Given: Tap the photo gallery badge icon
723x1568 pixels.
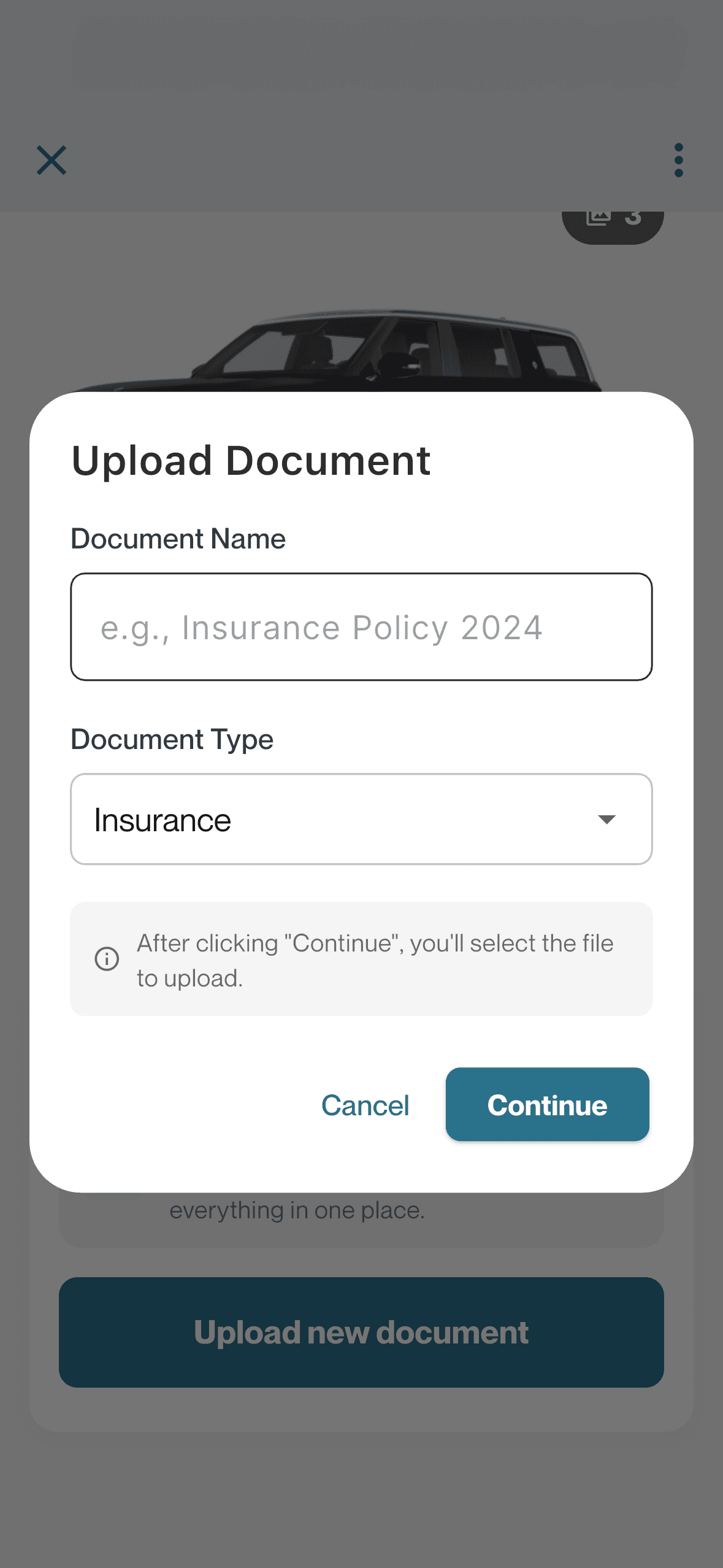Looking at the screenshot, I should 600,218.
